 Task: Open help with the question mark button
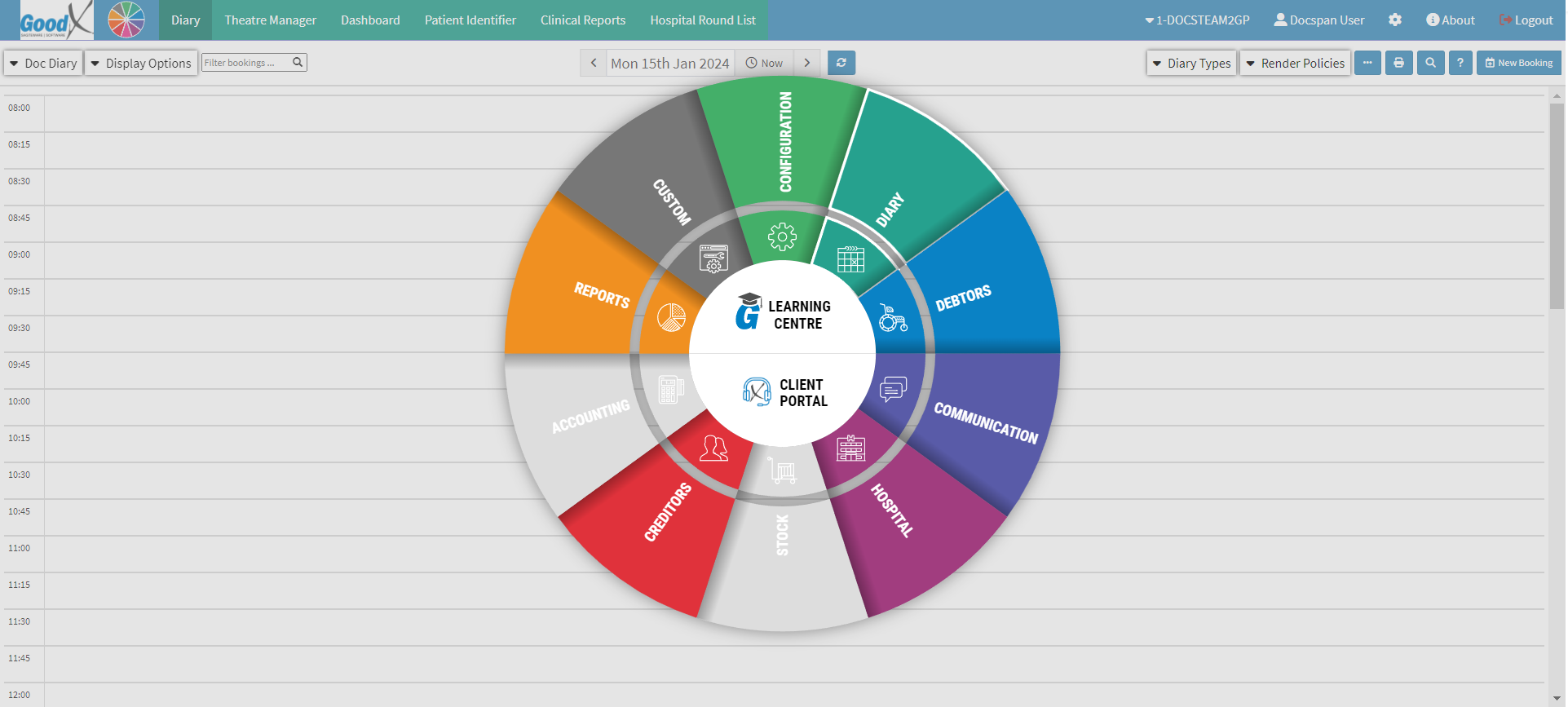(1460, 63)
